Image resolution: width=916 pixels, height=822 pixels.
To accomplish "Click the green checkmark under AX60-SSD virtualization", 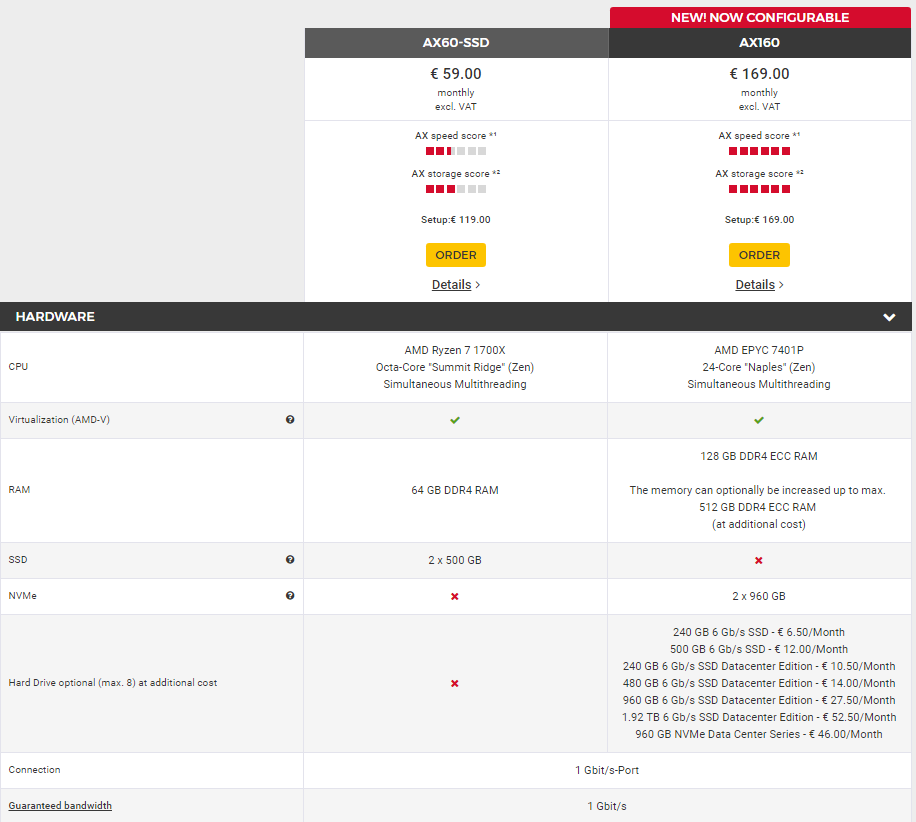I will 455,420.
